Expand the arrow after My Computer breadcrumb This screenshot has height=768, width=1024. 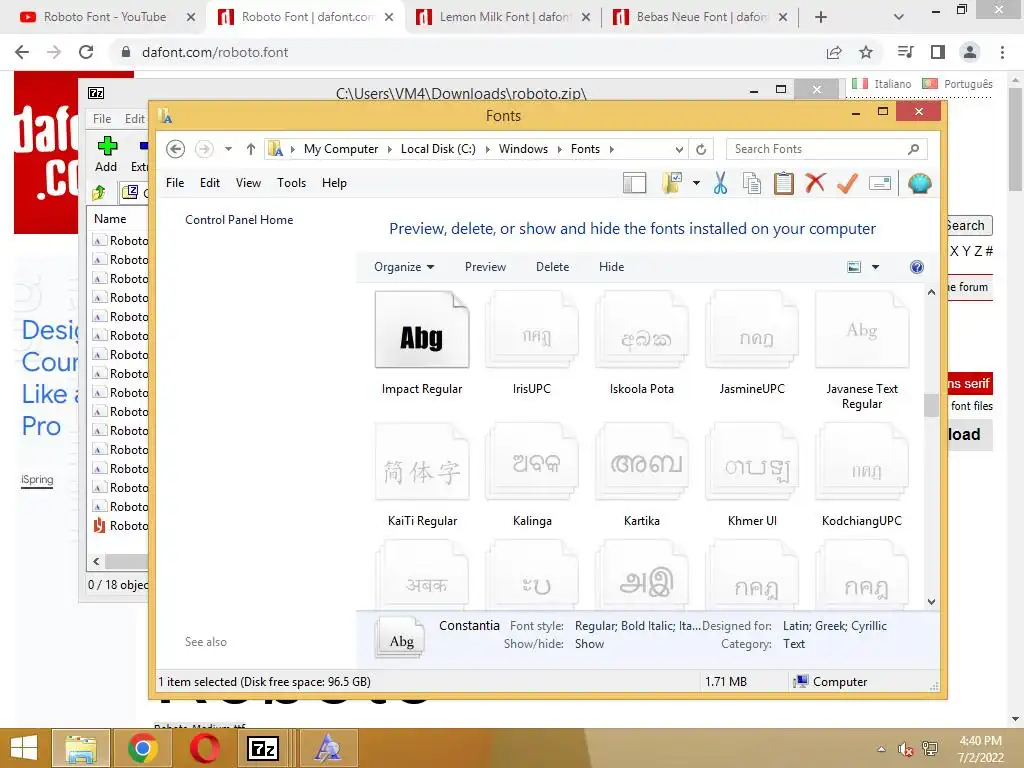click(x=389, y=149)
